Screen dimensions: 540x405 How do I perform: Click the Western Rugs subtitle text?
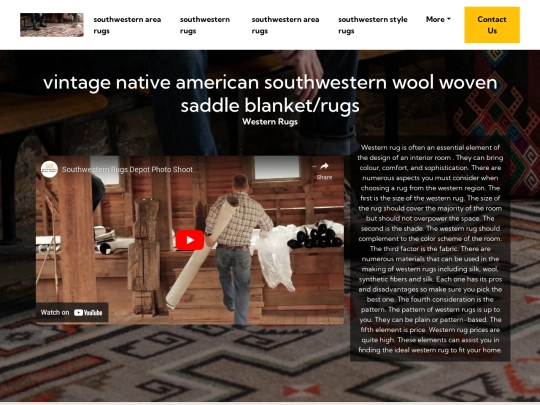tap(270, 122)
